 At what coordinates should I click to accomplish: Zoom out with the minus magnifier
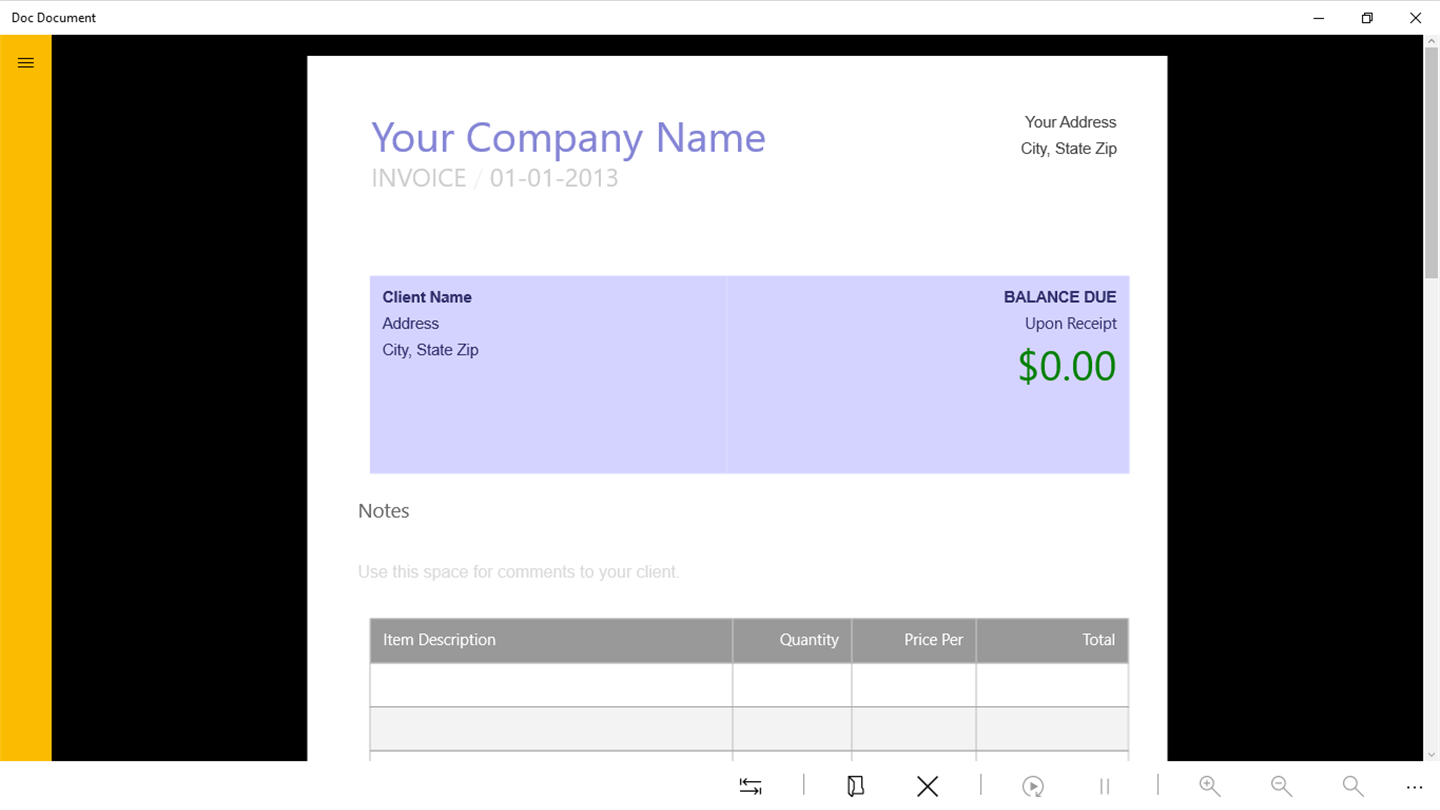tap(1281, 786)
